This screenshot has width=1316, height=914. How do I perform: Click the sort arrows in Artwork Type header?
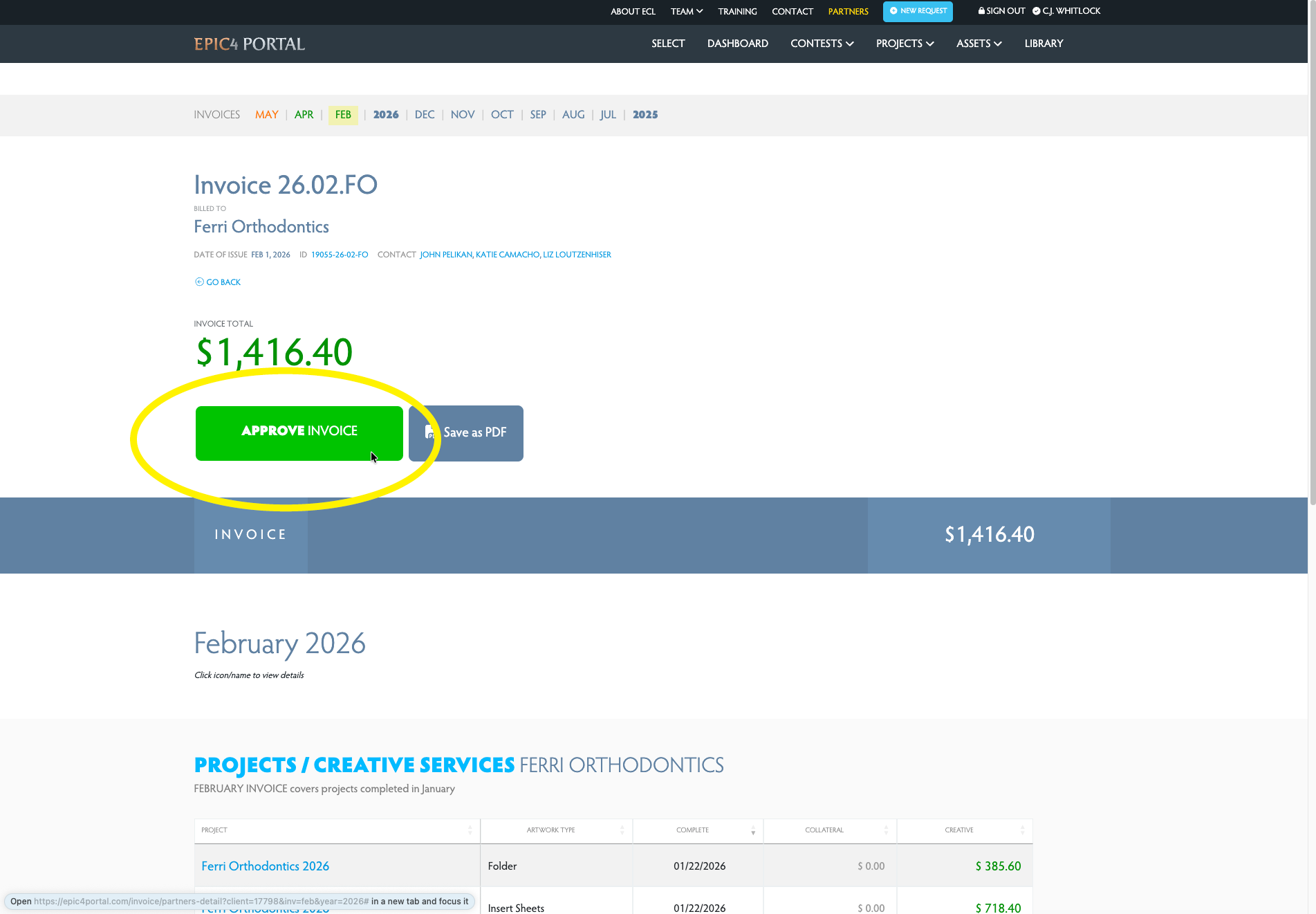coord(622,830)
